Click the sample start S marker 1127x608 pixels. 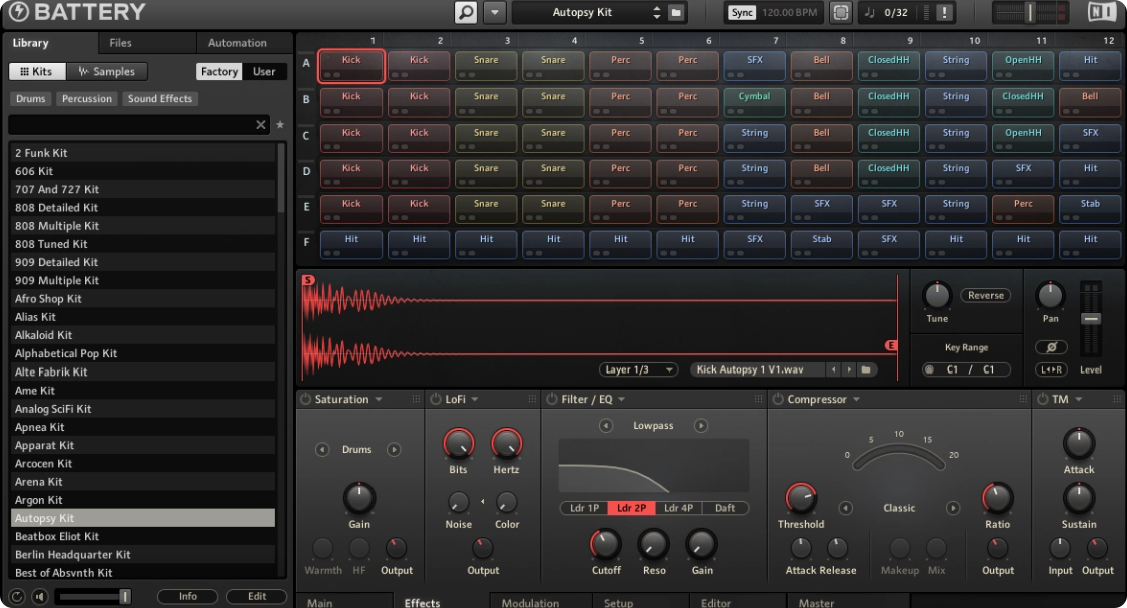click(x=308, y=280)
